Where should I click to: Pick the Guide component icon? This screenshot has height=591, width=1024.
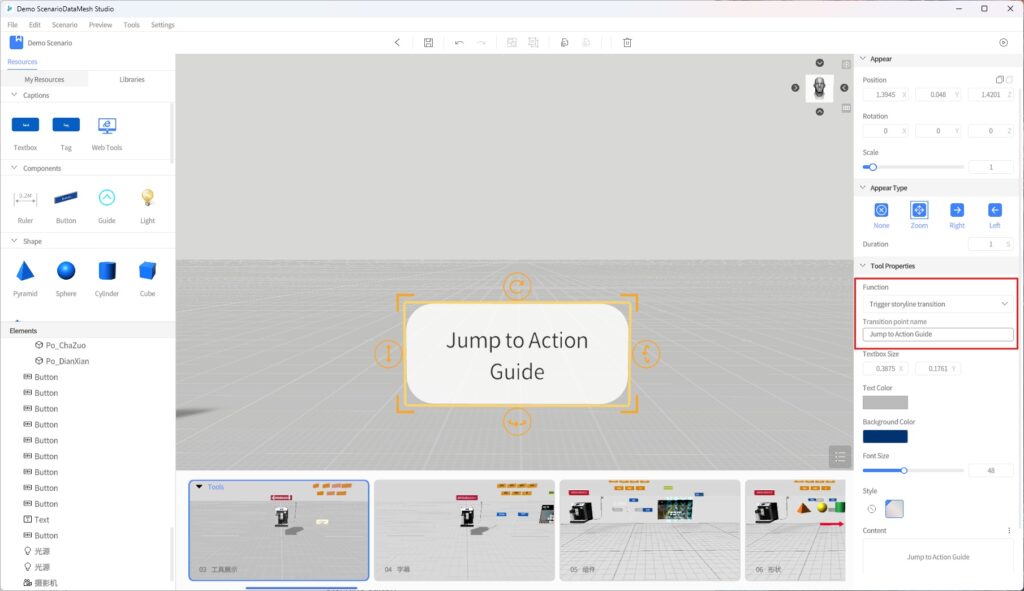coord(107,198)
